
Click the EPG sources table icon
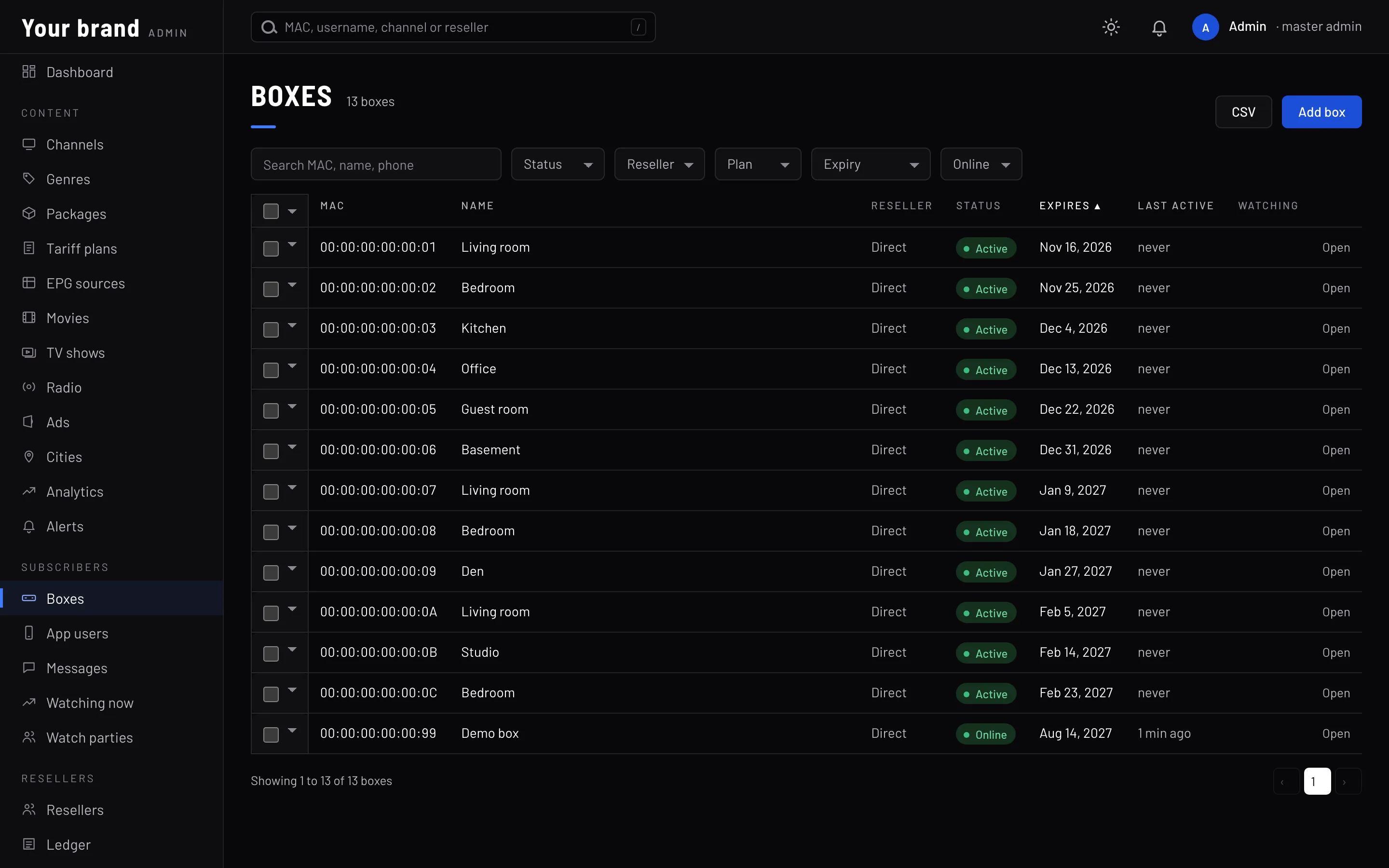coord(29,283)
